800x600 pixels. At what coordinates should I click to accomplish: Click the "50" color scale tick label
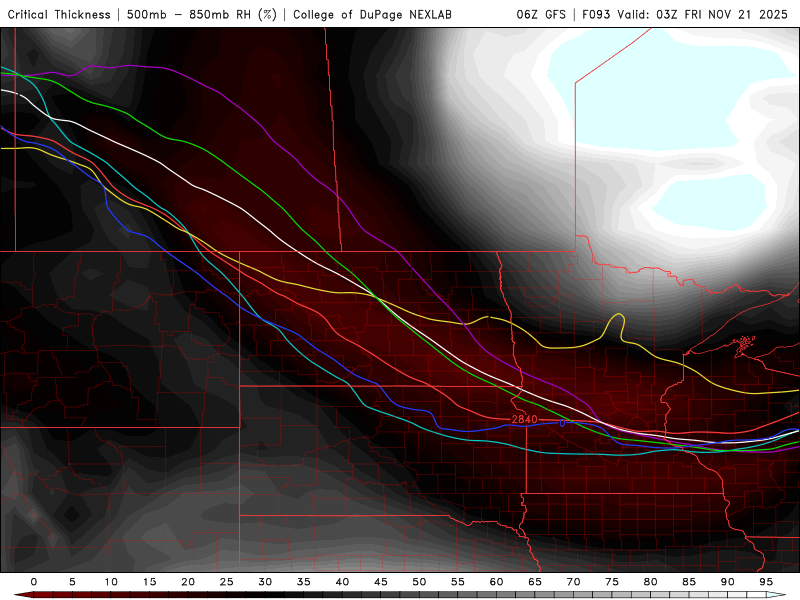[419, 582]
